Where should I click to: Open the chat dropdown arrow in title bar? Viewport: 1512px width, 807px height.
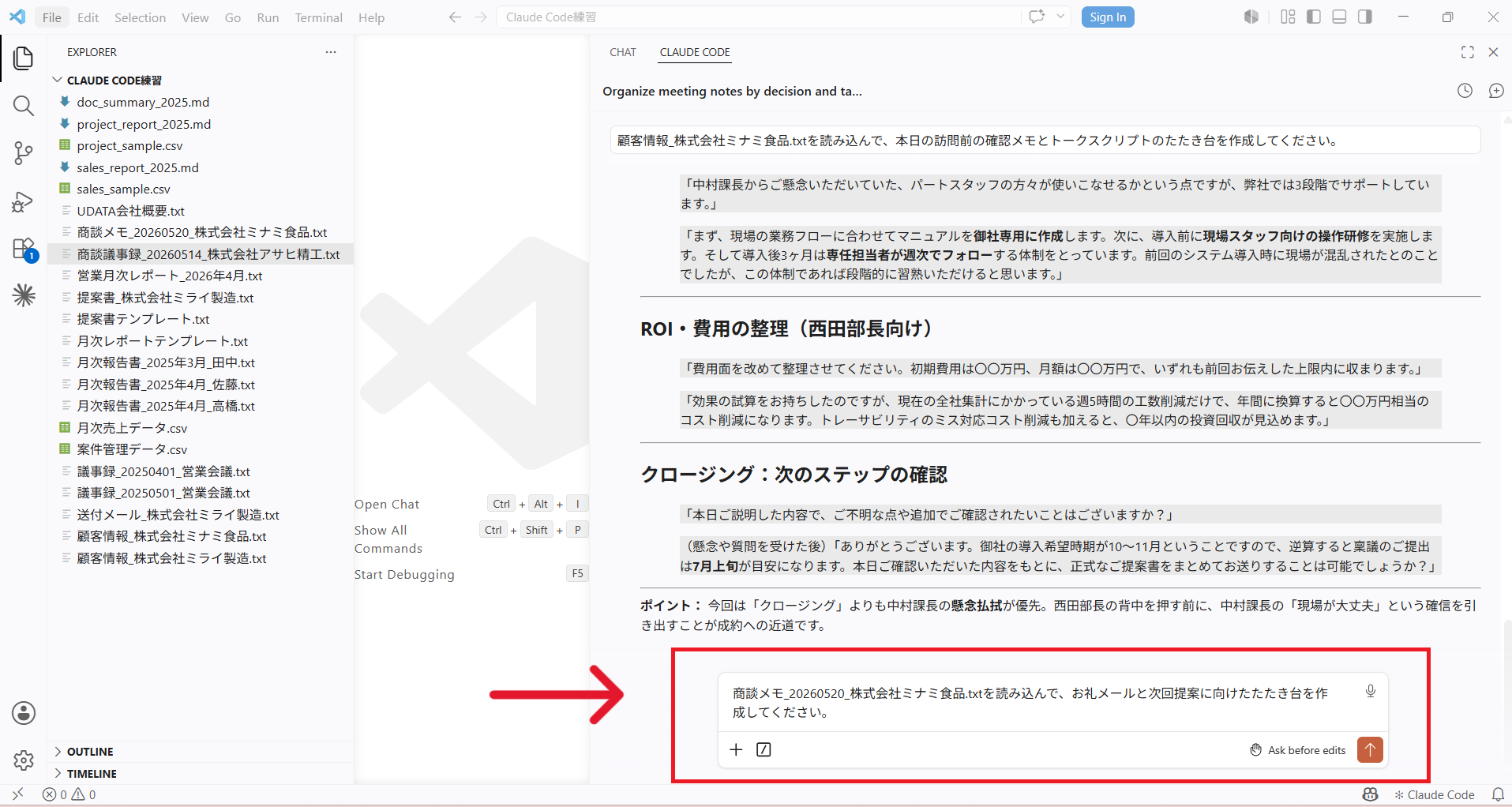1060,17
